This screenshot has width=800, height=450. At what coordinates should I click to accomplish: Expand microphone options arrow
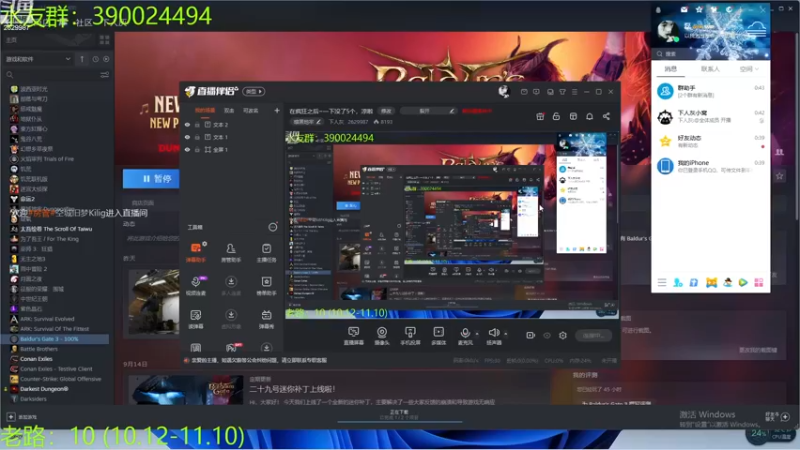click(477, 334)
